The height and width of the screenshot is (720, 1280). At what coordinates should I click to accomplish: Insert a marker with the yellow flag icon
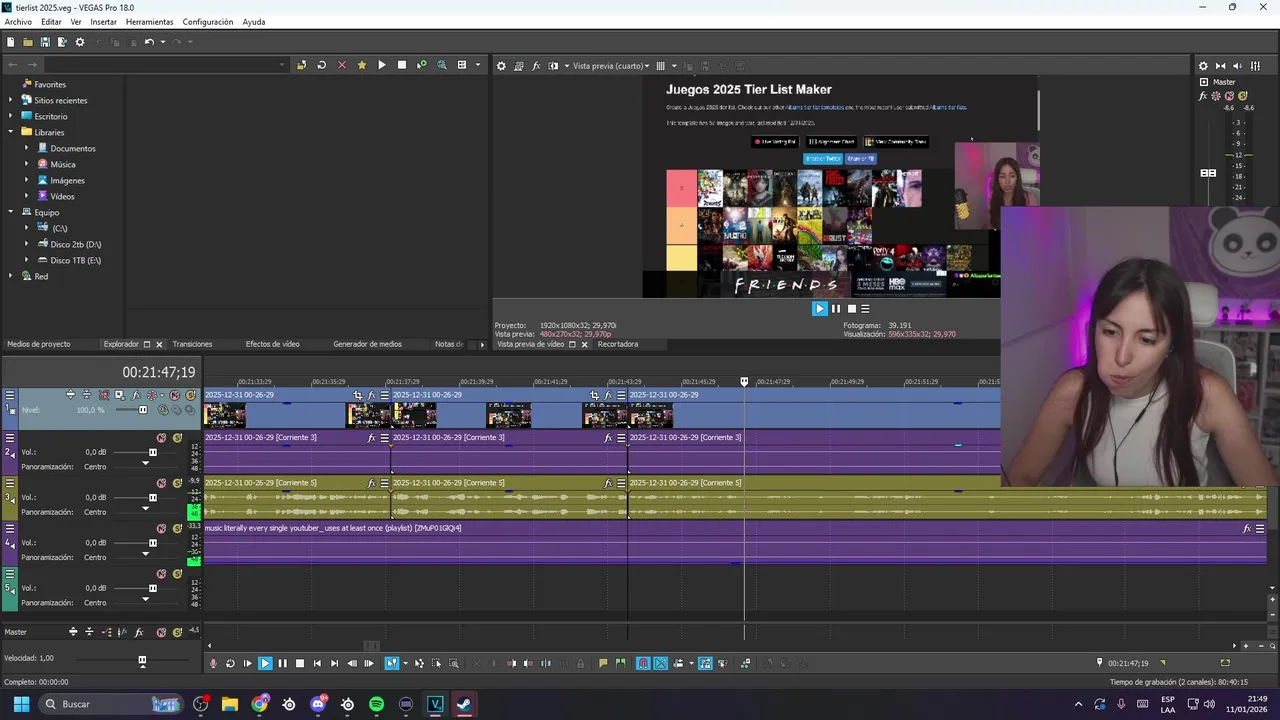point(603,663)
